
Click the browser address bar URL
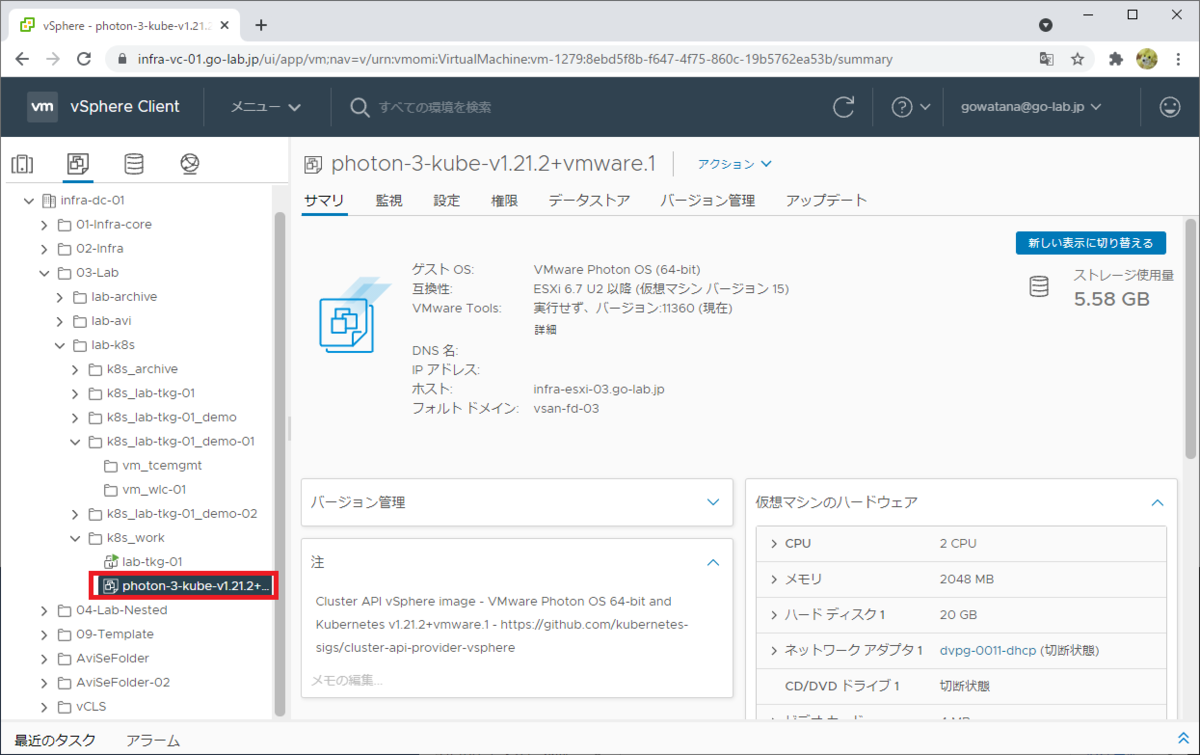coord(515,59)
